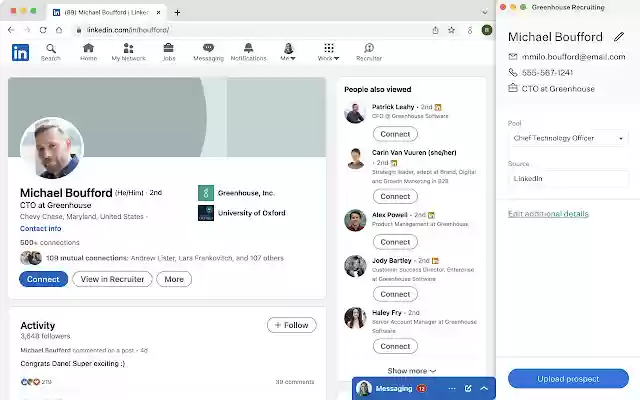Reload the LinkedIn page
Image resolution: width=640 pixels, height=400 pixels.
[x=43, y=30]
